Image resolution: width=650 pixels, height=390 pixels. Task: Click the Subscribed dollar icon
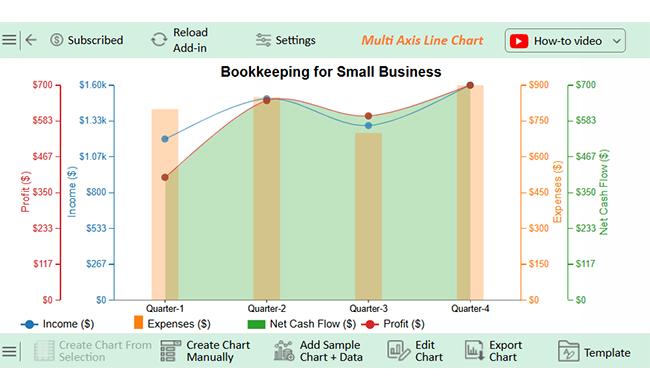pyautogui.click(x=56, y=40)
